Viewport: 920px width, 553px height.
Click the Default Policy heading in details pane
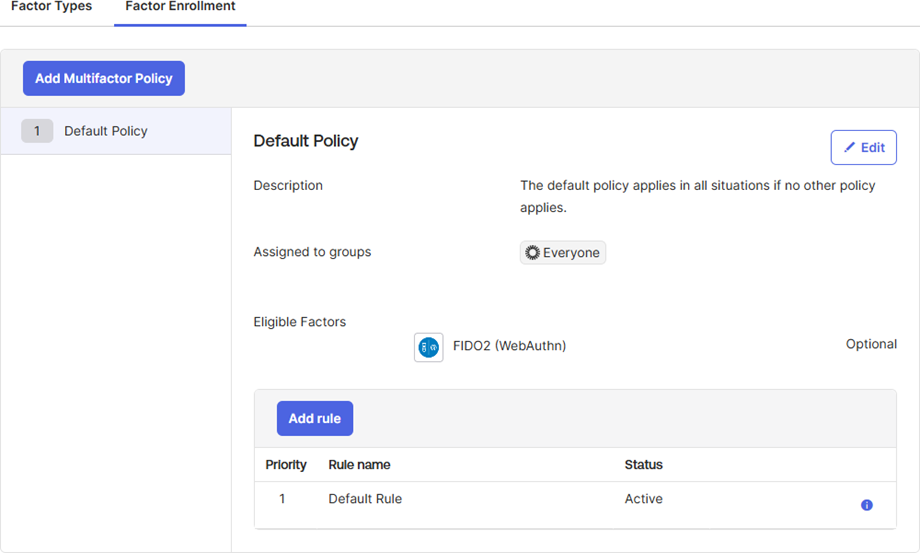[305, 141]
